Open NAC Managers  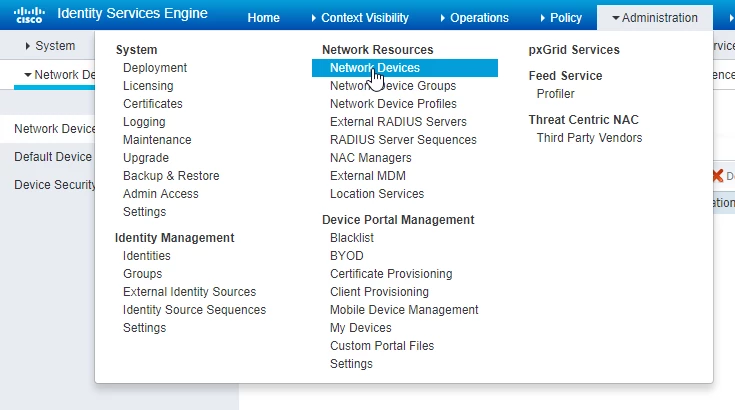370,158
